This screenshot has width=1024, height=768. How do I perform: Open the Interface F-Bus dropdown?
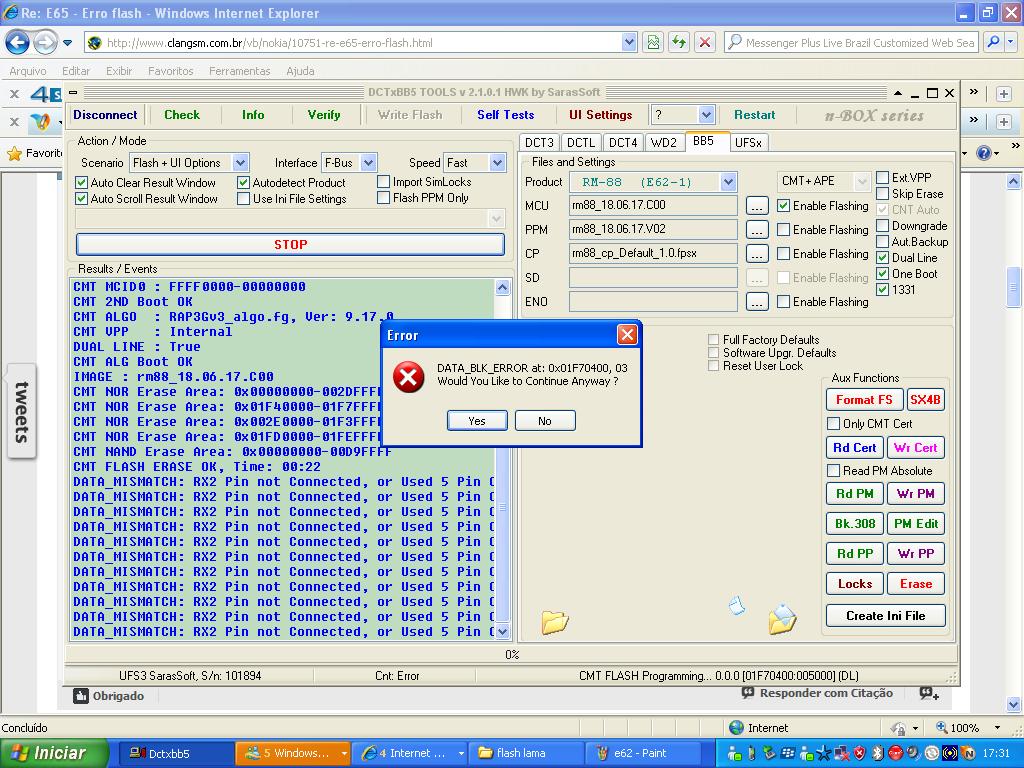pos(368,163)
